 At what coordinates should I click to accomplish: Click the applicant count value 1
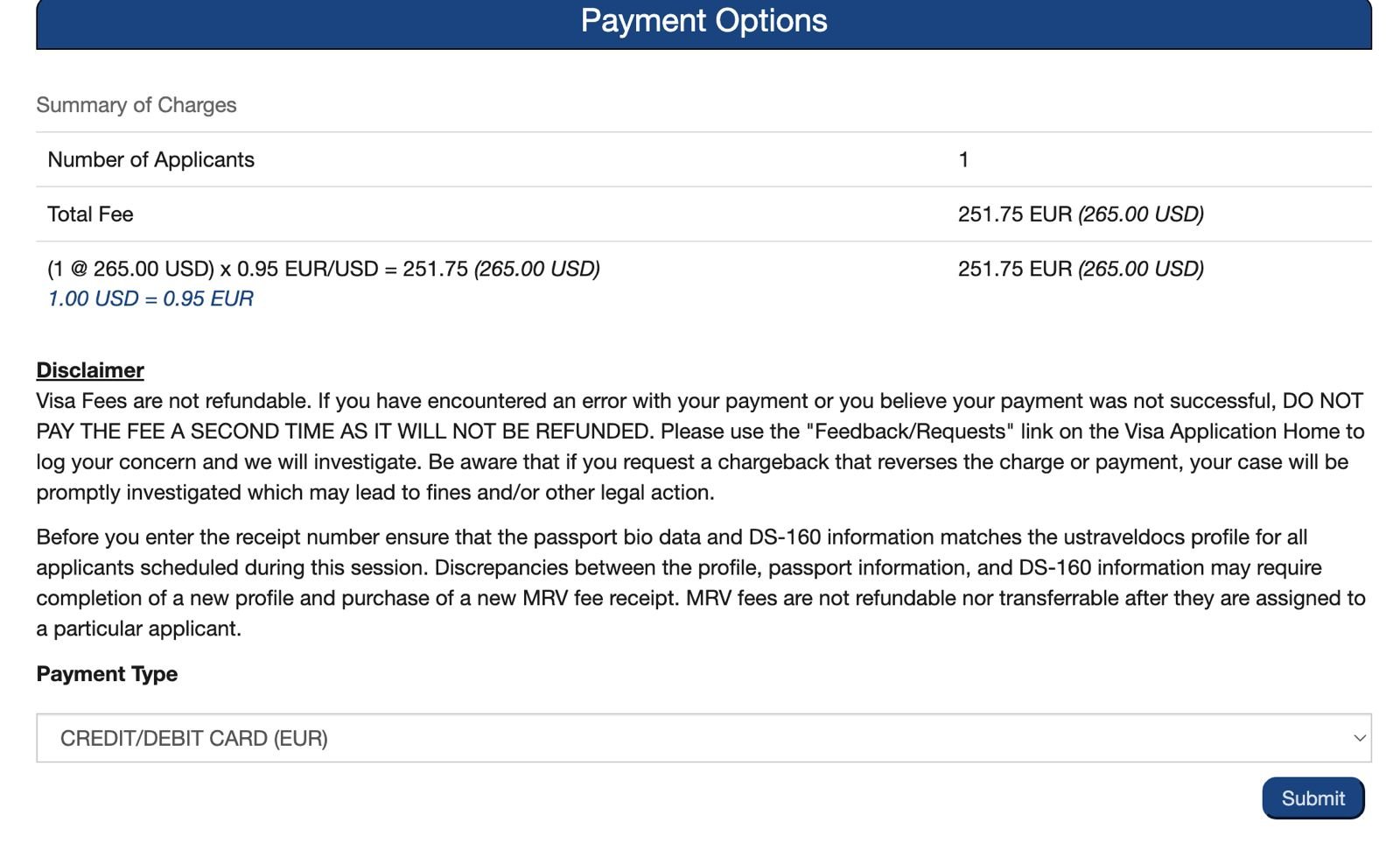(x=963, y=159)
